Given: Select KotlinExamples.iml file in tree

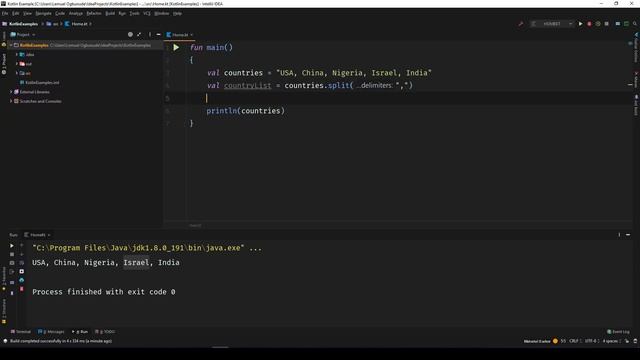Looking at the screenshot, I should click(42, 82).
